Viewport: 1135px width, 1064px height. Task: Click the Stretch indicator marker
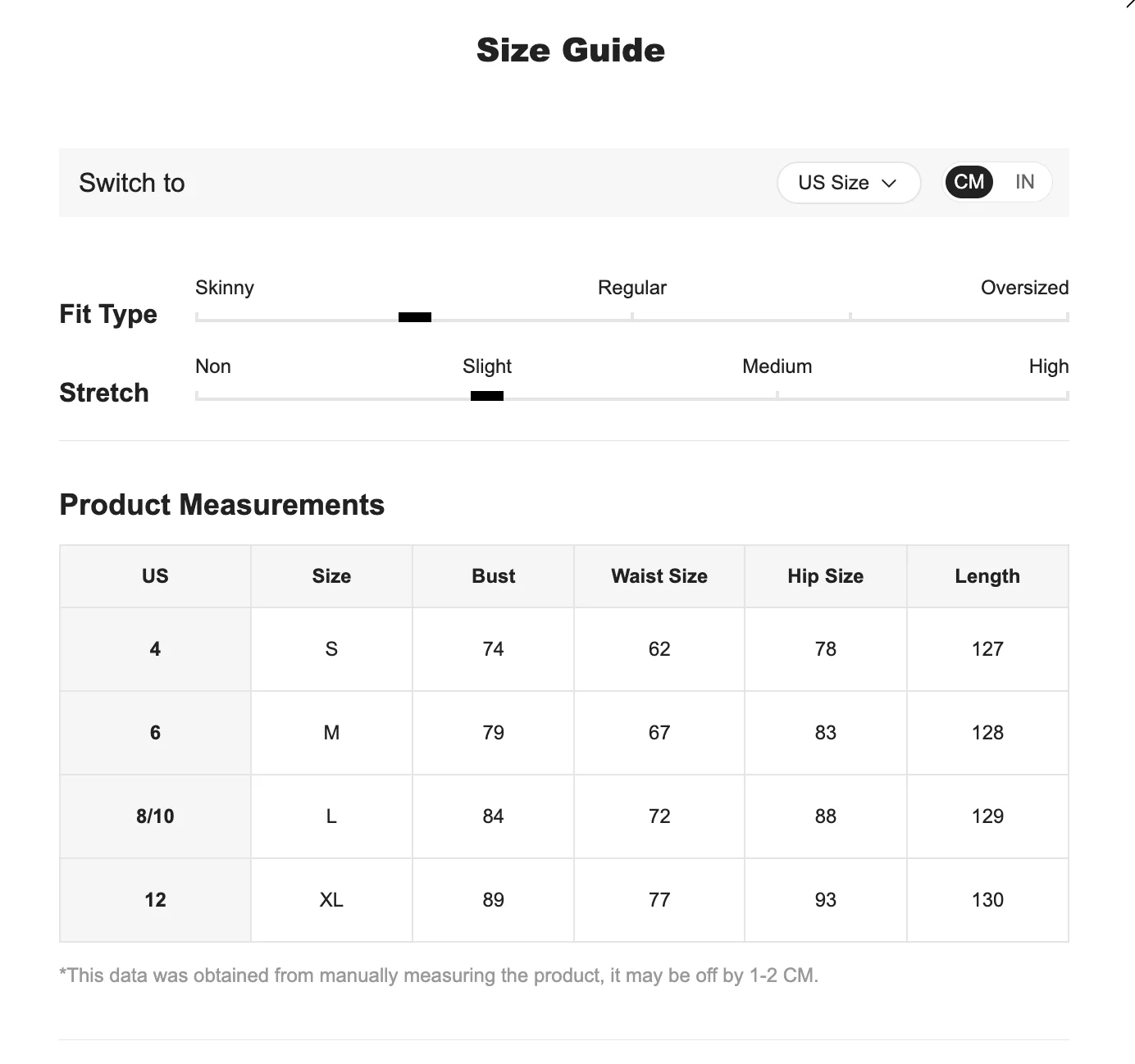point(487,396)
